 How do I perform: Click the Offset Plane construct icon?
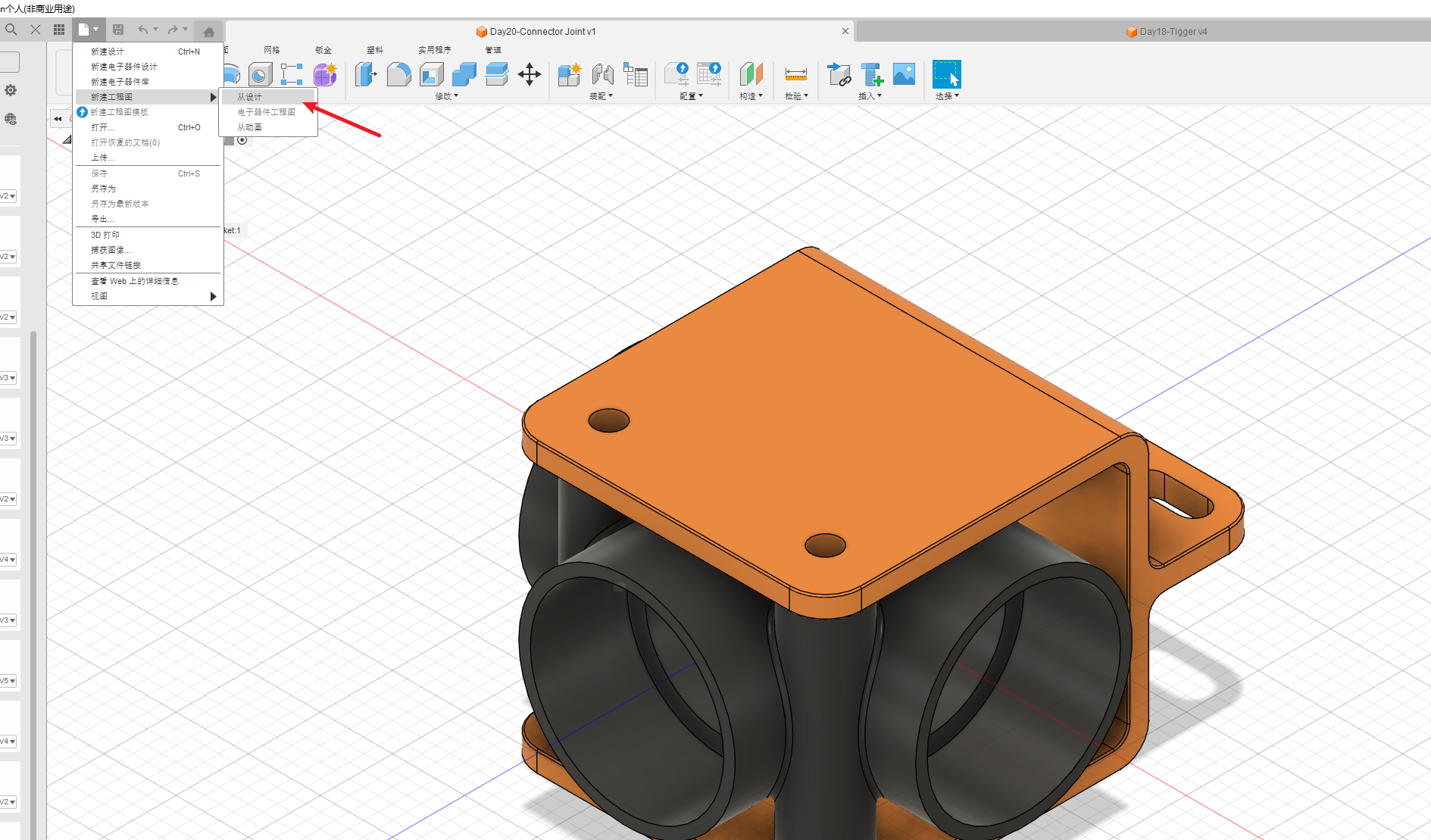pyautogui.click(x=751, y=74)
